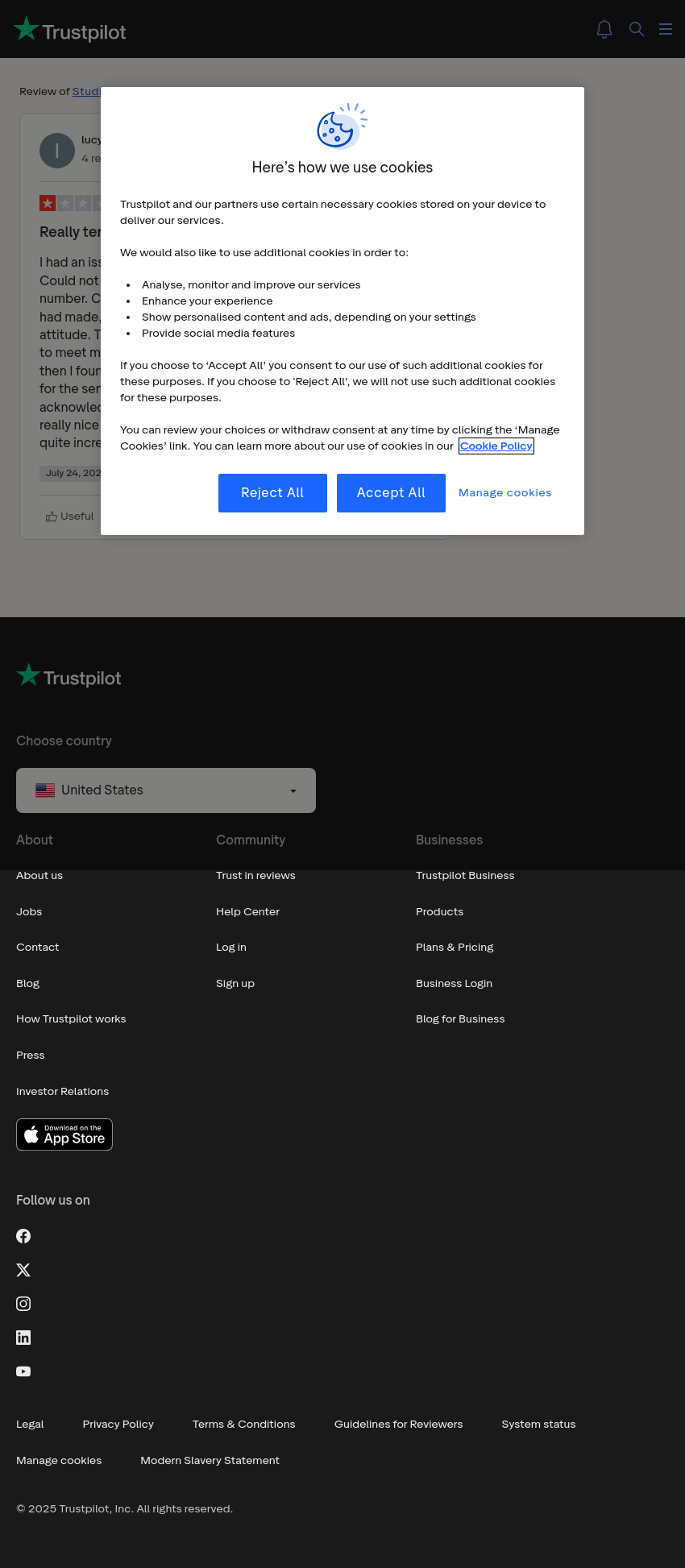Open Manage cookies in the cookie dialog
Viewport: 685px width, 1568px height.
(505, 493)
